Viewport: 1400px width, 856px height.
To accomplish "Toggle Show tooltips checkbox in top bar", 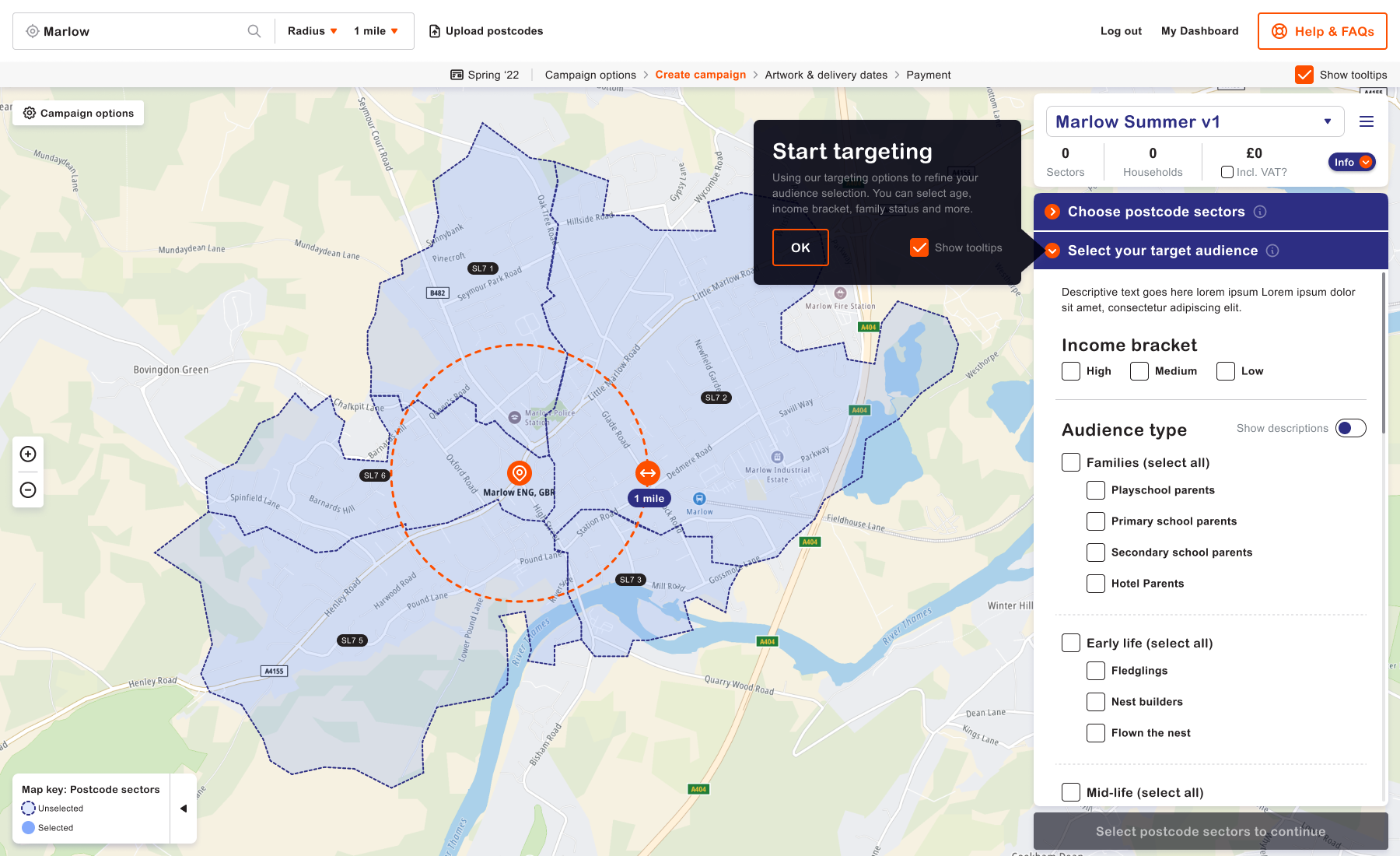I will coord(1304,75).
